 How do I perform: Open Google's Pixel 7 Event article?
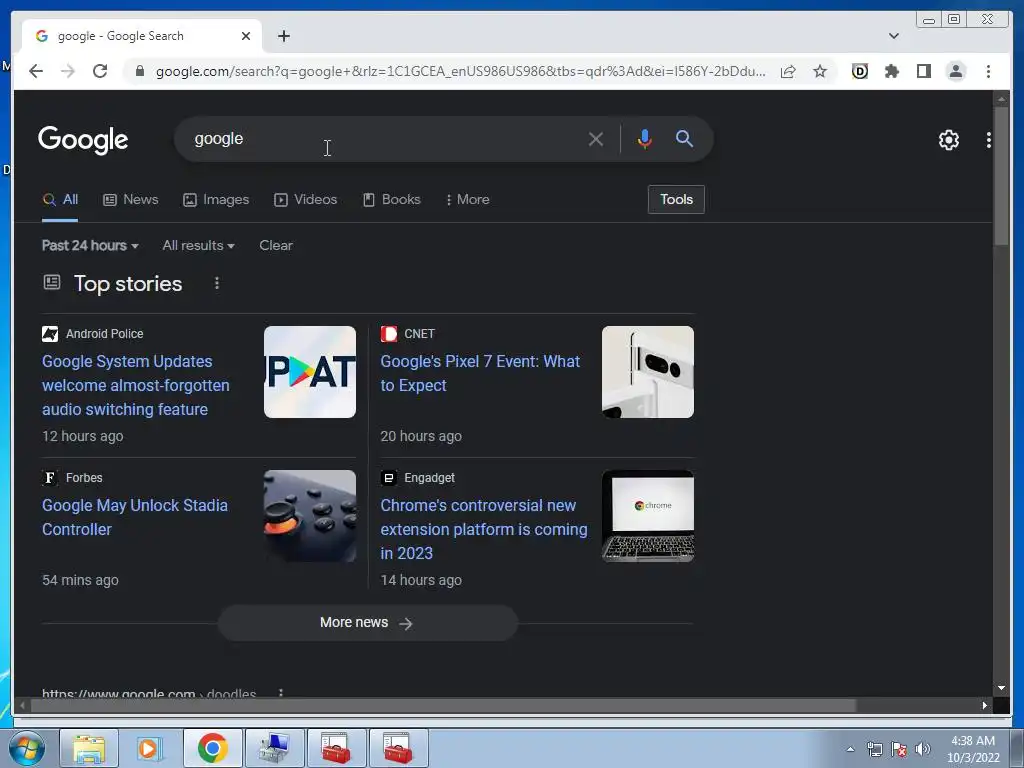pyautogui.click(x=480, y=374)
